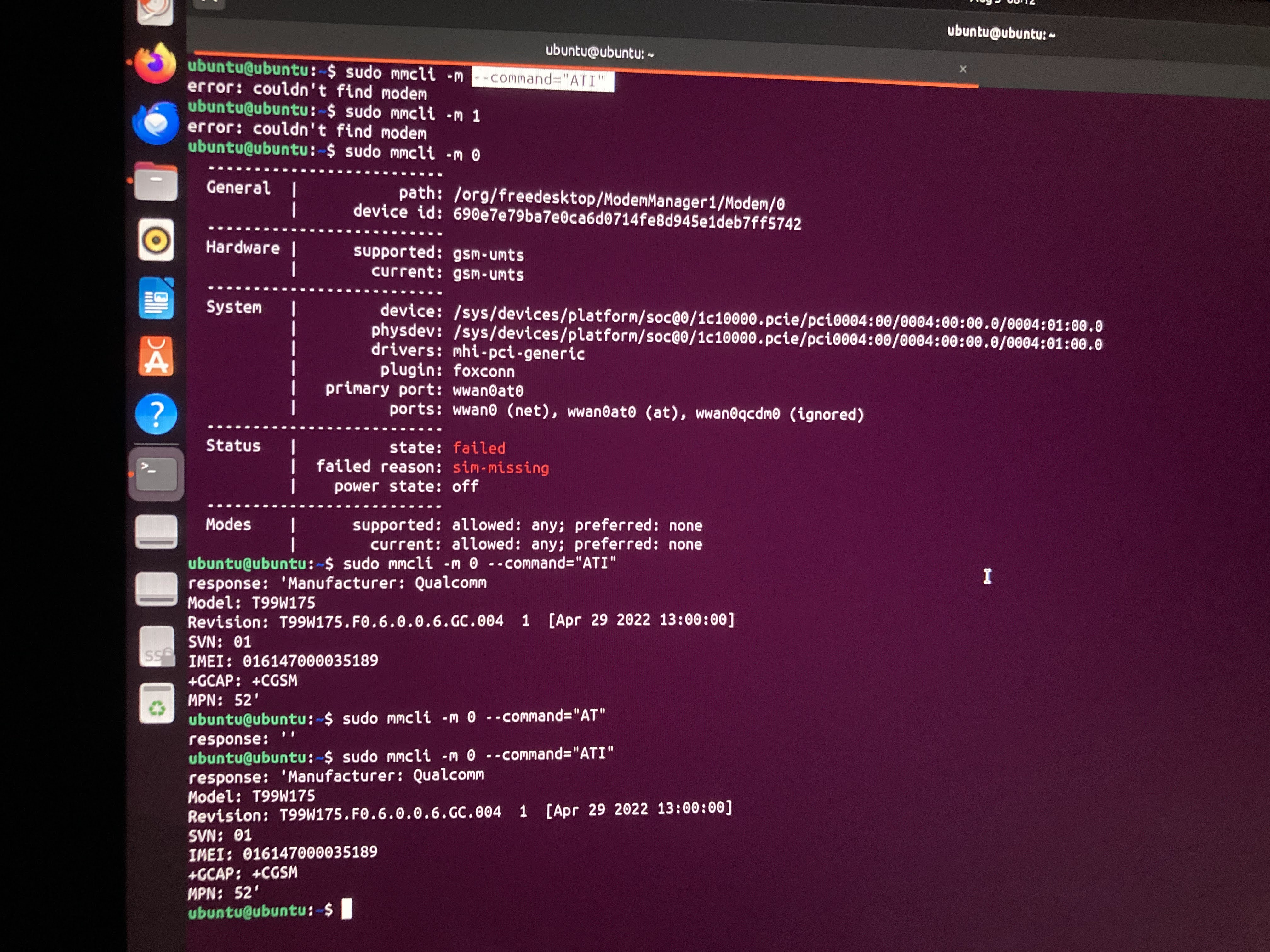Click the primary port 'wwan0at0' value

(x=488, y=391)
